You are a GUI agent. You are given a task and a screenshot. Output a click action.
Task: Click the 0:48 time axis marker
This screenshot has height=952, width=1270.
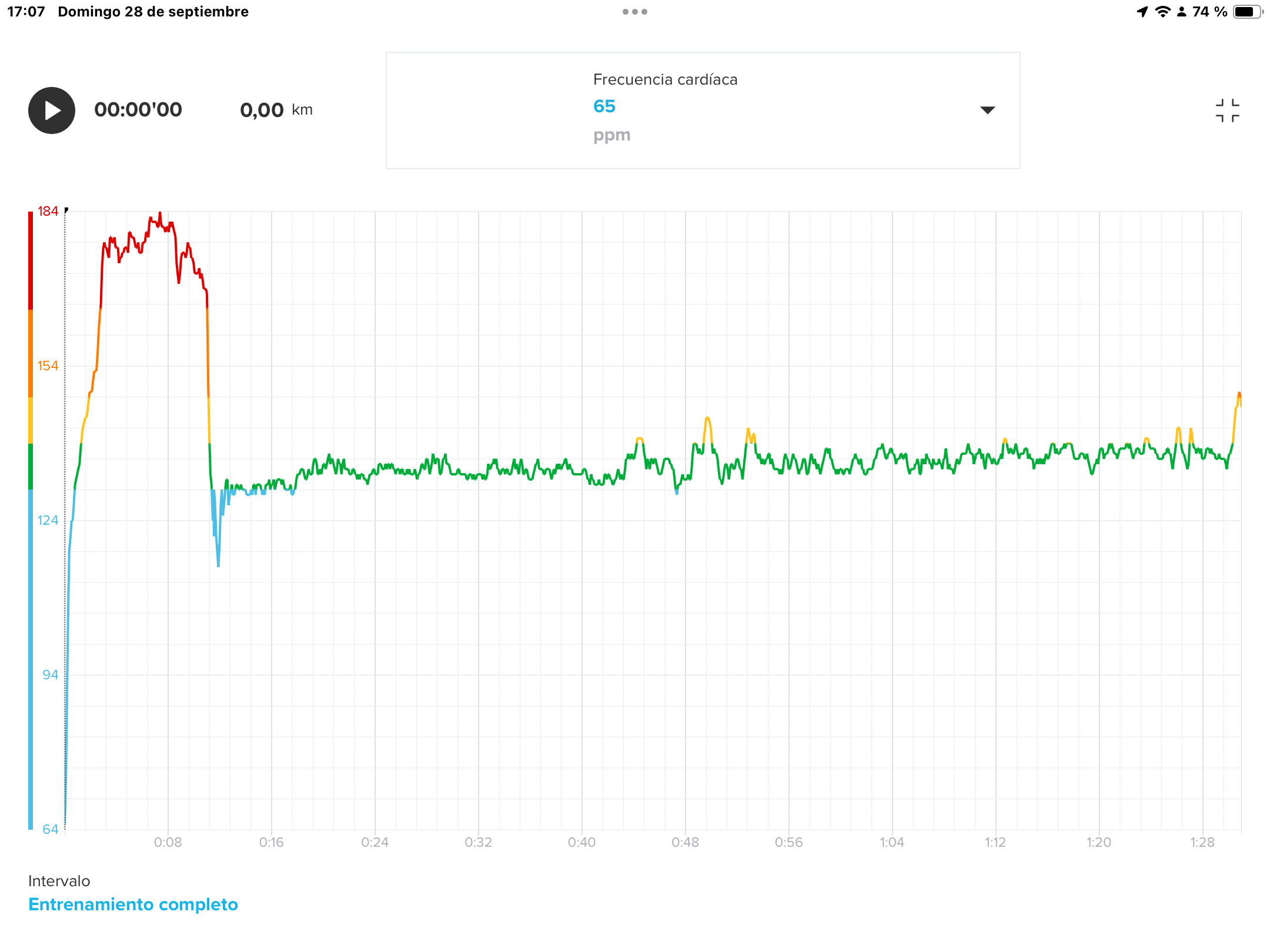click(x=685, y=842)
